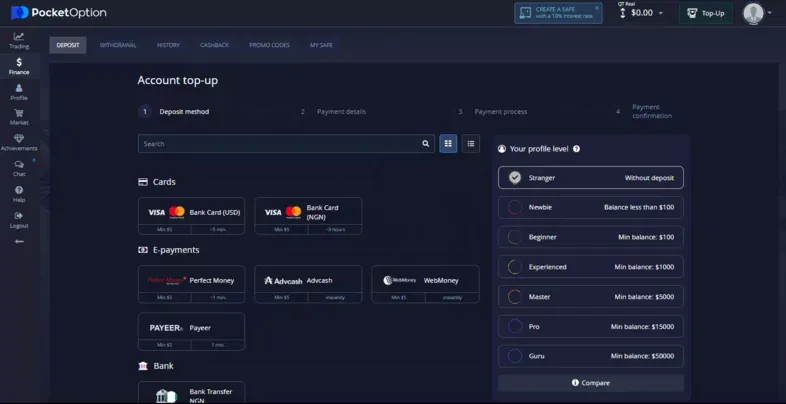Open the Trading section in sidebar

(x=19, y=41)
